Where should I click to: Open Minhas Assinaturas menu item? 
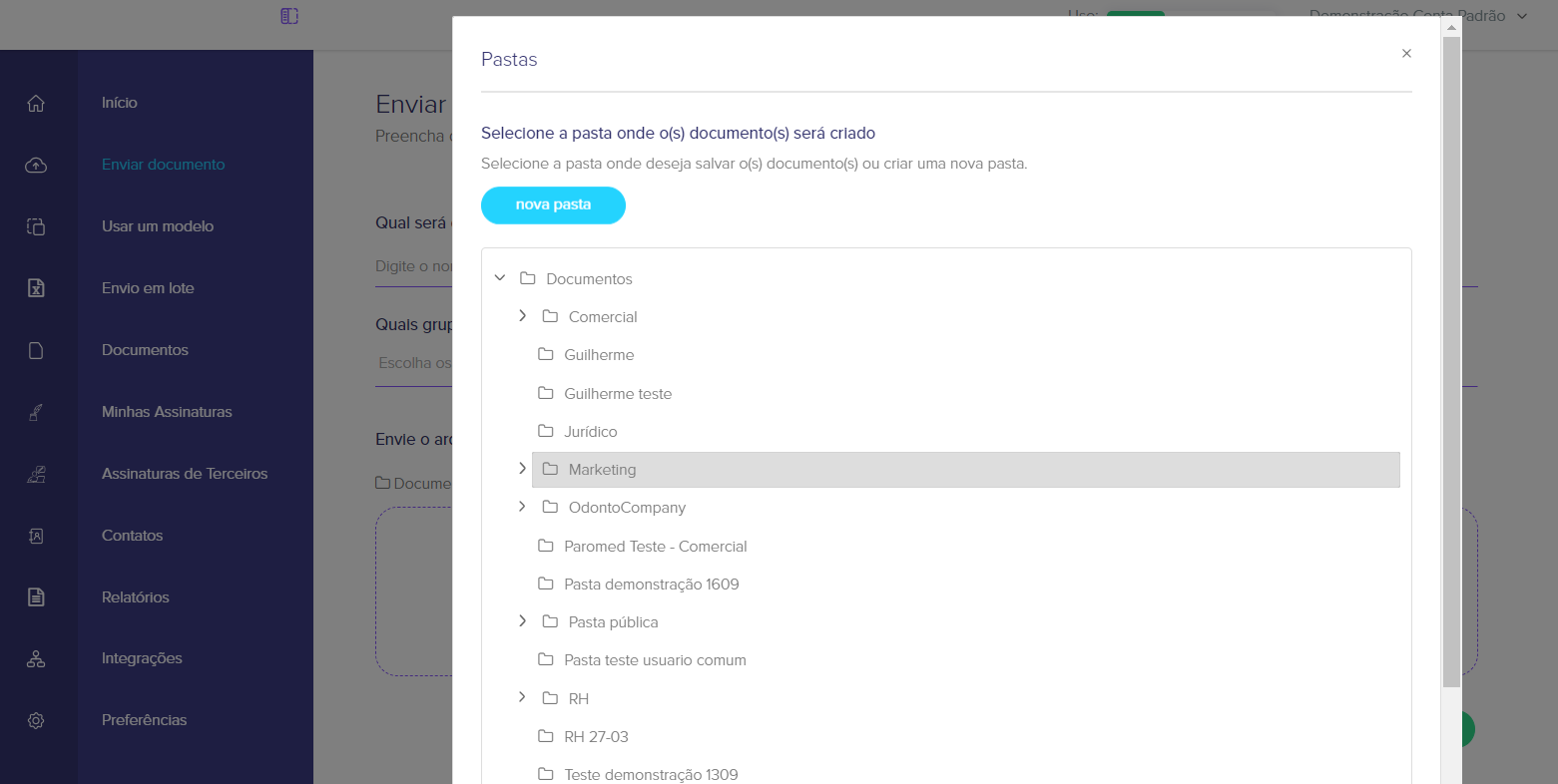point(167,412)
